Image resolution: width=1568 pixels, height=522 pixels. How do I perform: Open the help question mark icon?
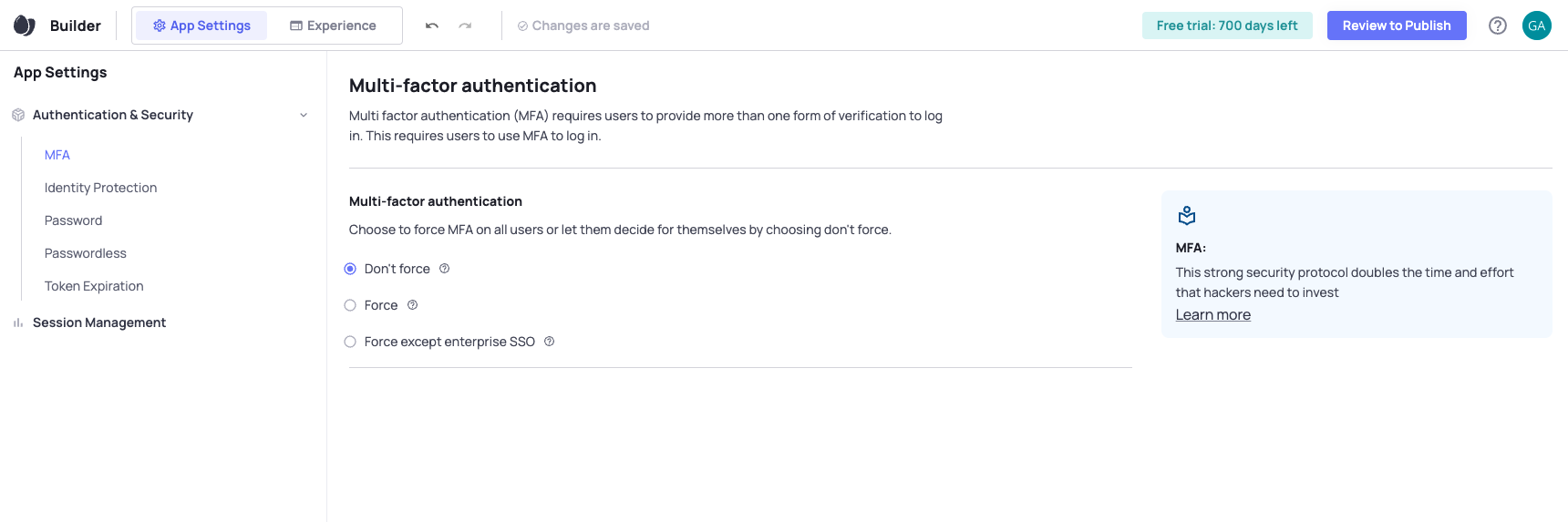pos(1498,26)
